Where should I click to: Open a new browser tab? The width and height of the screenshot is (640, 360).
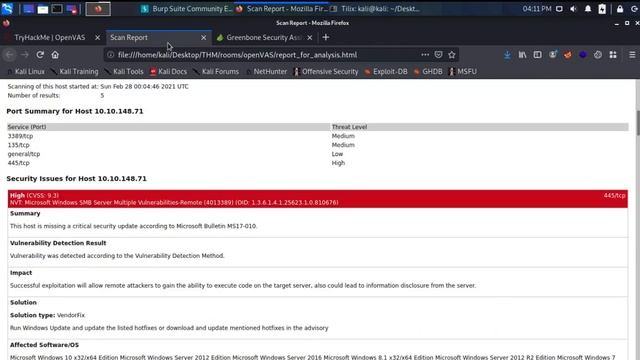(325, 38)
